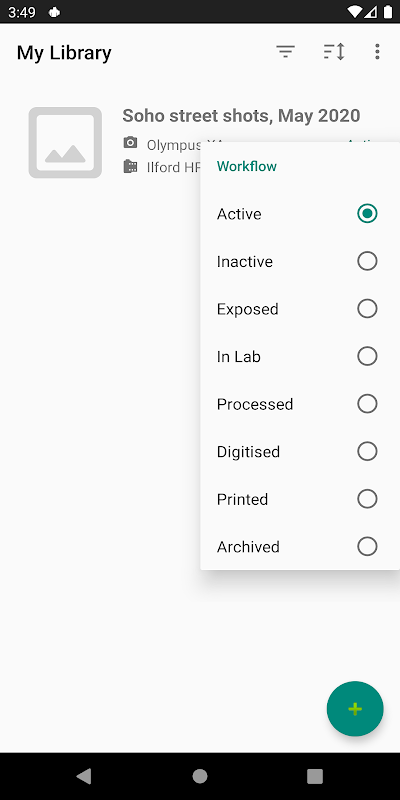This screenshot has width=400, height=800.
Task: Open Soho street shots, May 2020 roll
Action: click(x=241, y=116)
